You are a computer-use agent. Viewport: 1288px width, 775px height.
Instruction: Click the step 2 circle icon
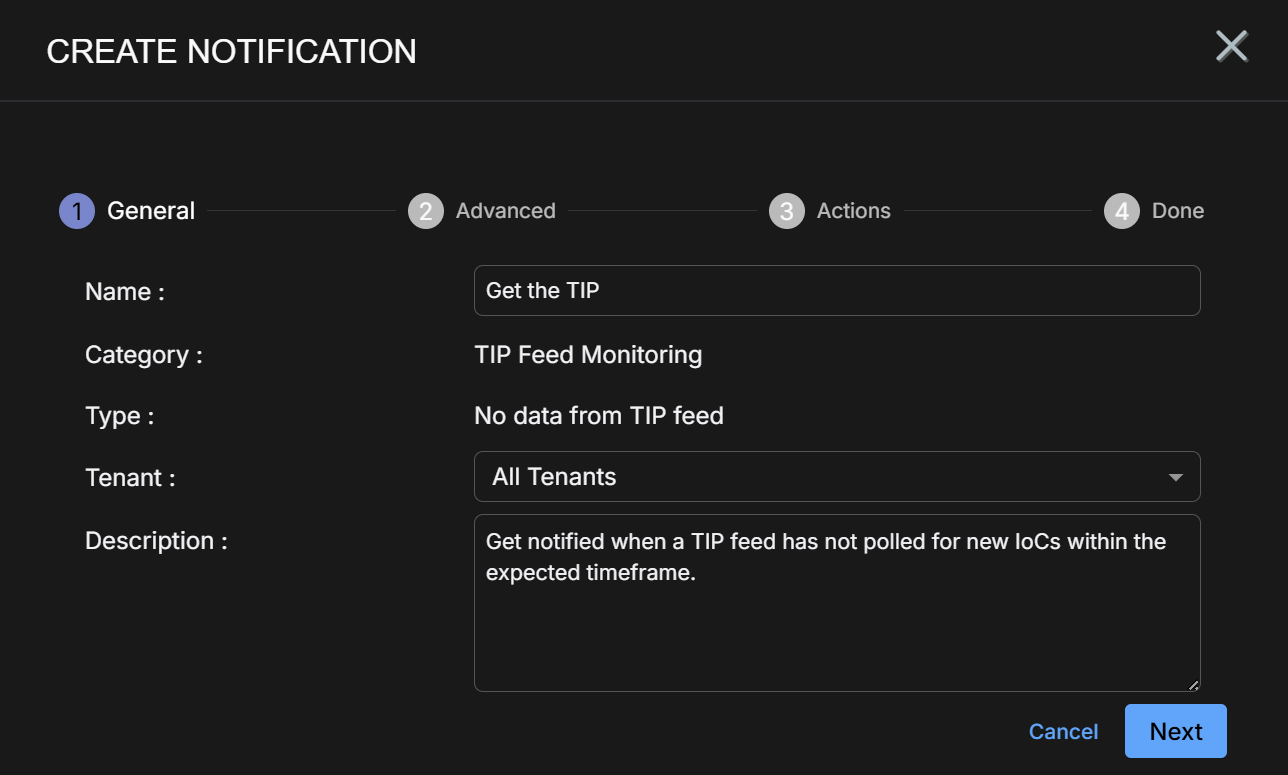pos(426,211)
